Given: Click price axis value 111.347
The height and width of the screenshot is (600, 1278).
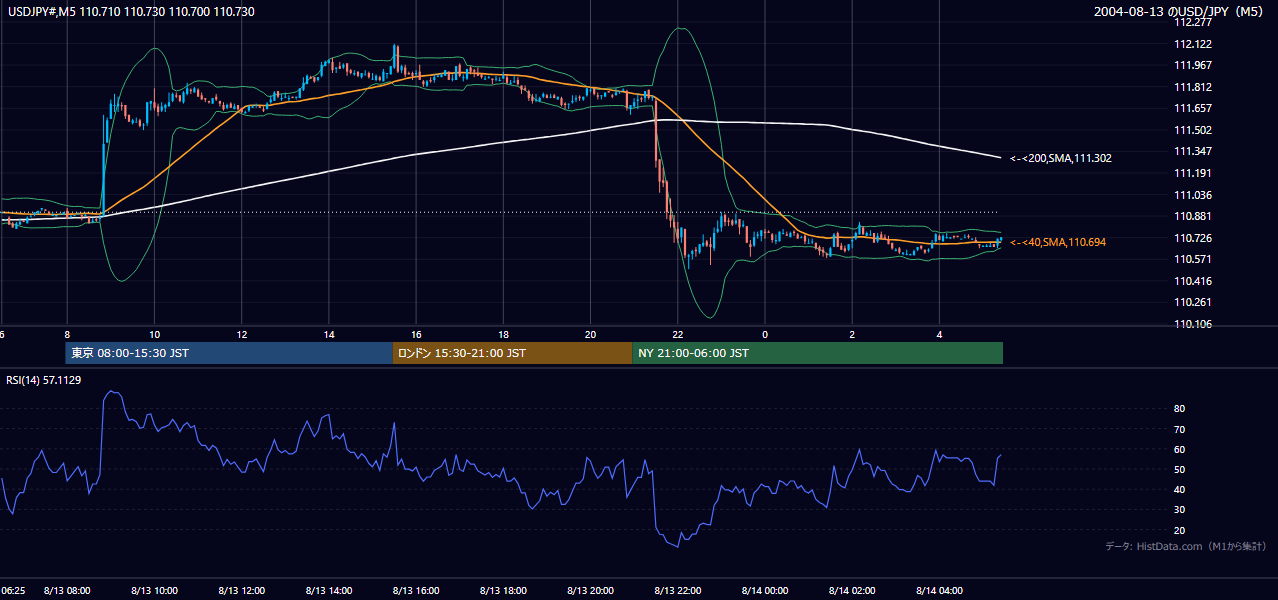Looking at the screenshot, I should (1194, 151).
